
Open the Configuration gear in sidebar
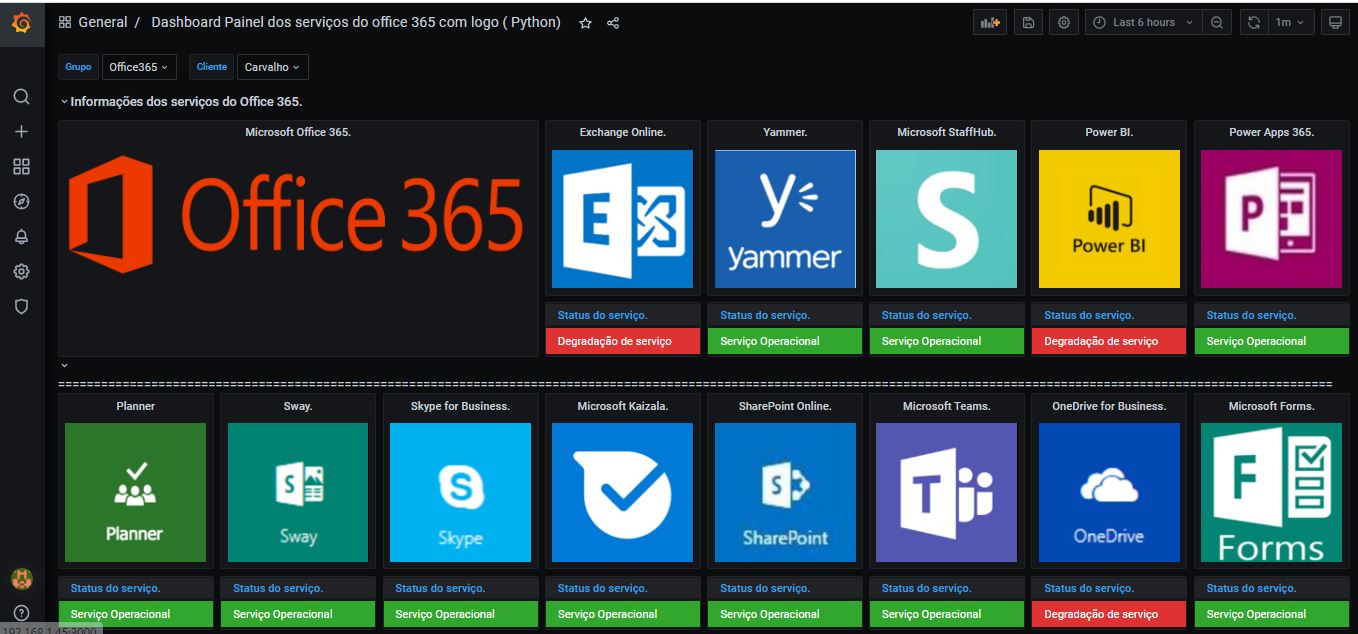click(x=21, y=272)
